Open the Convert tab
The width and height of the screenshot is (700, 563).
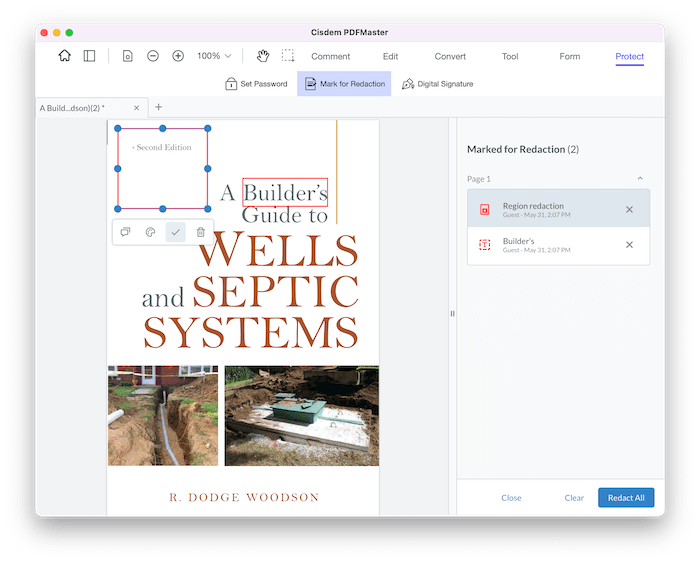(450, 56)
